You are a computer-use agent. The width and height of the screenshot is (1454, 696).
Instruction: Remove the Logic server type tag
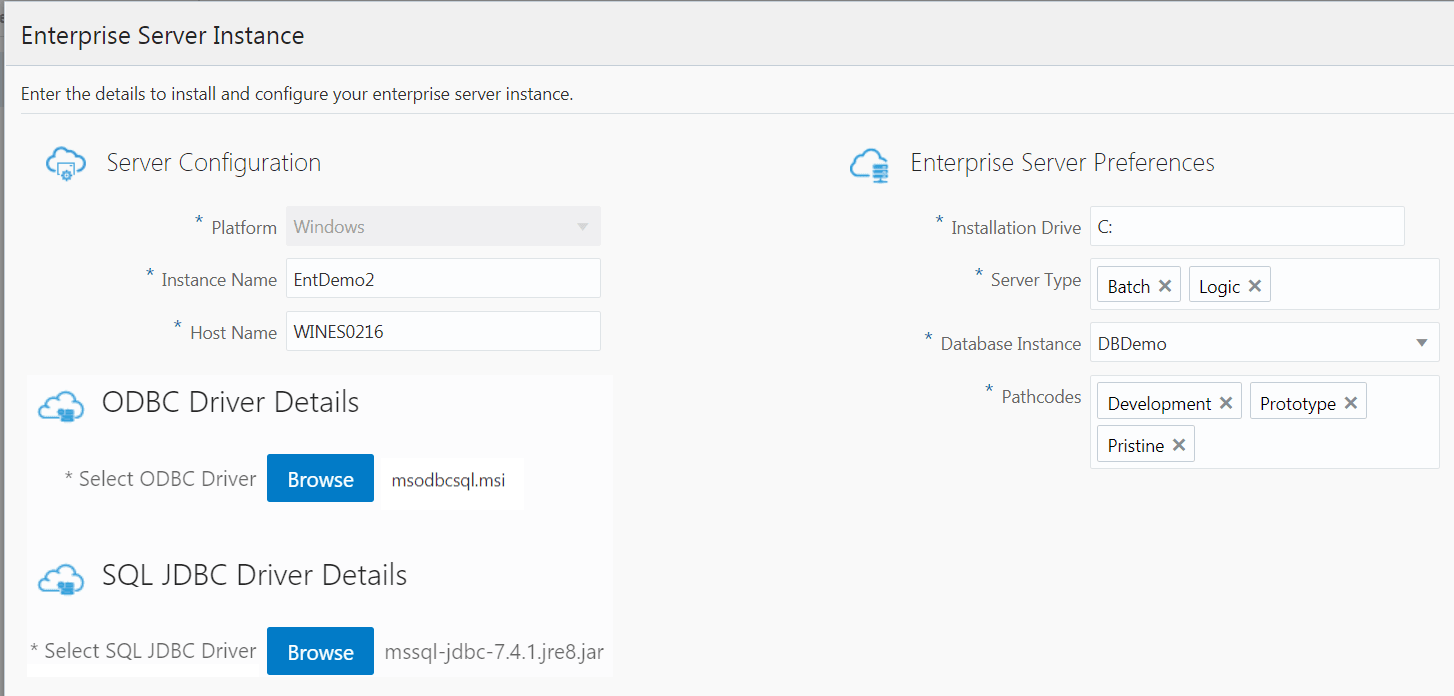(x=1255, y=285)
